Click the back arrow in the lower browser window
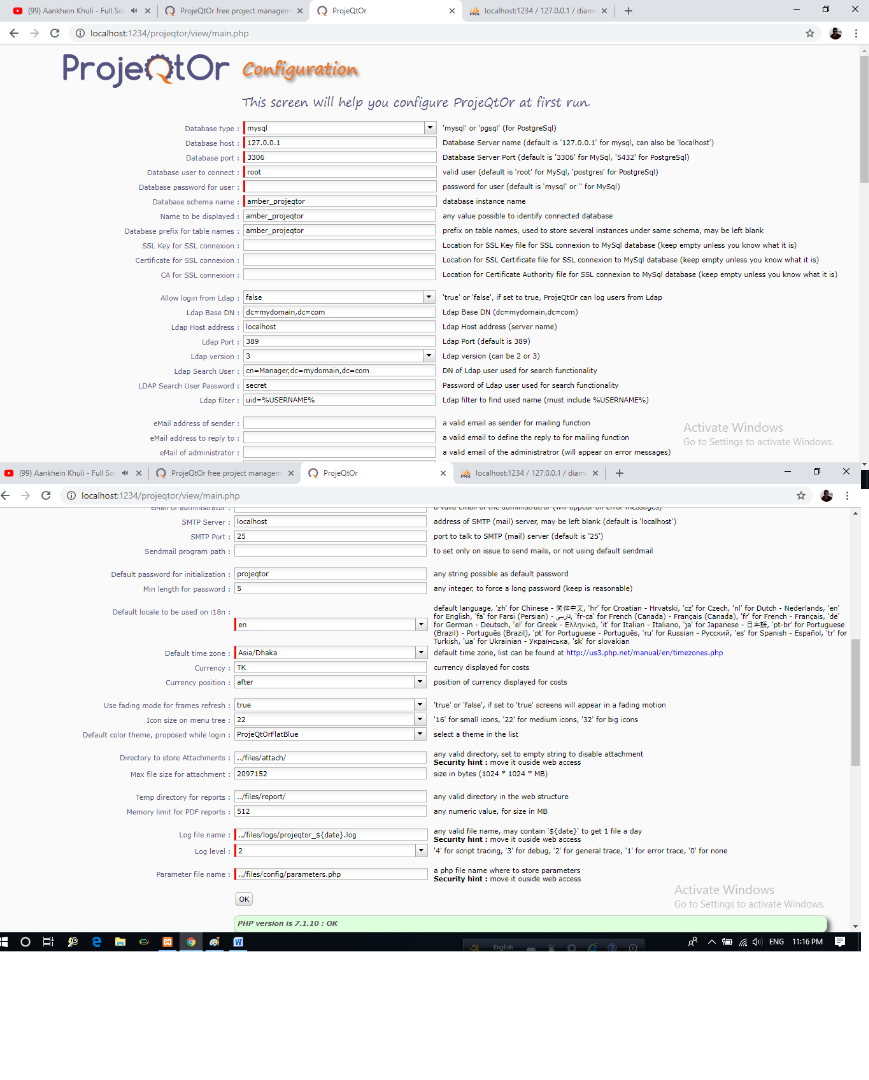Image resolution: width=869 pixels, height=1080 pixels. [6, 495]
